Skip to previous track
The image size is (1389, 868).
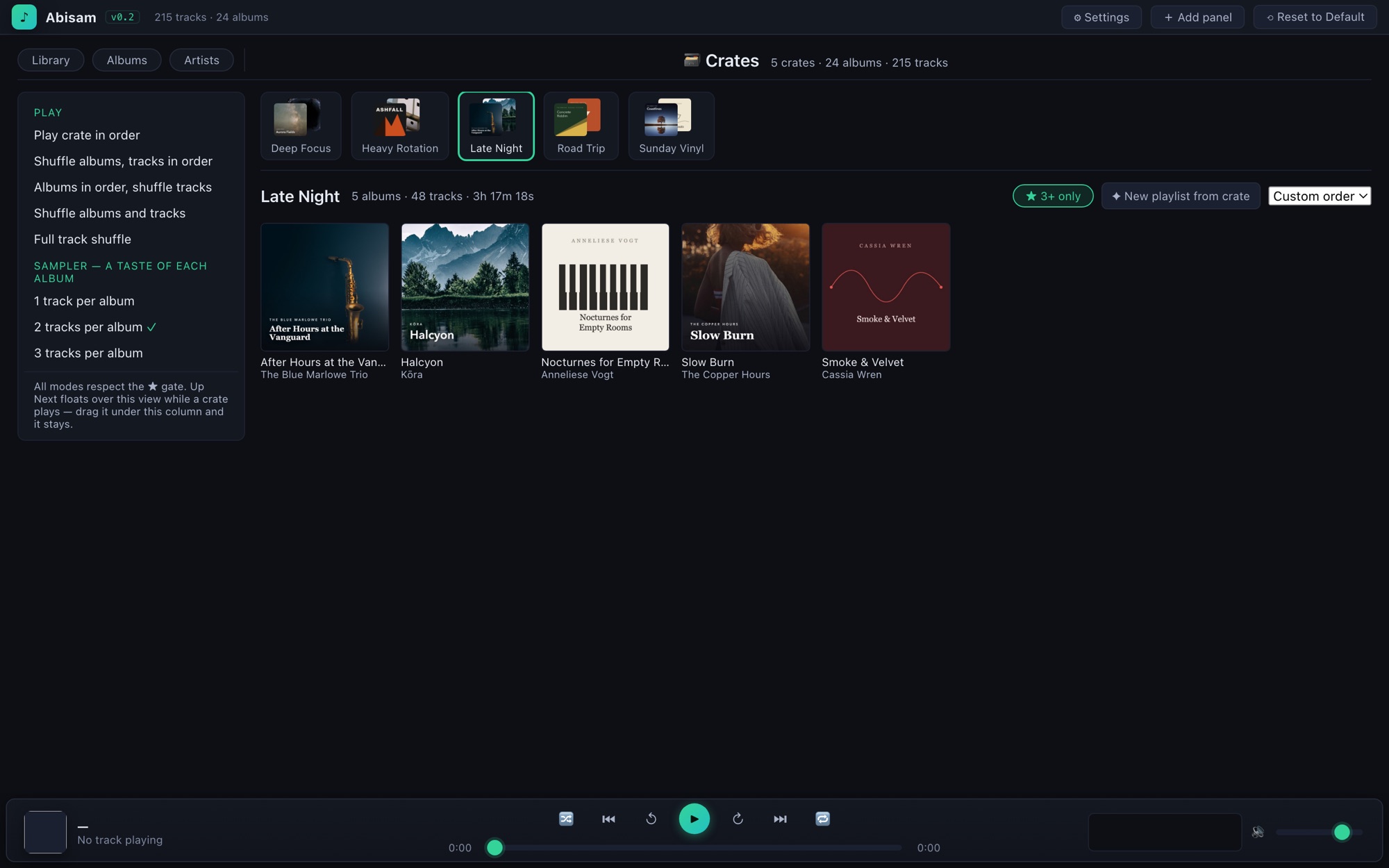(x=608, y=819)
